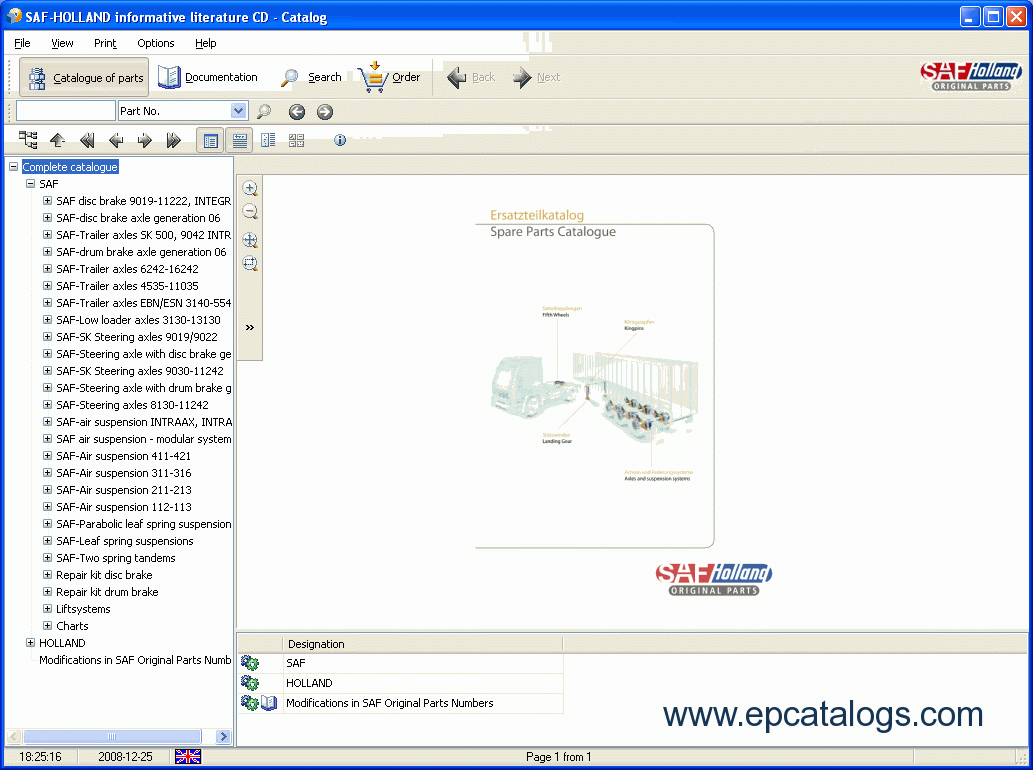Click the up one level arrow icon
Image resolution: width=1033 pixels, height=770 pixels.
(x=58, y=140)
